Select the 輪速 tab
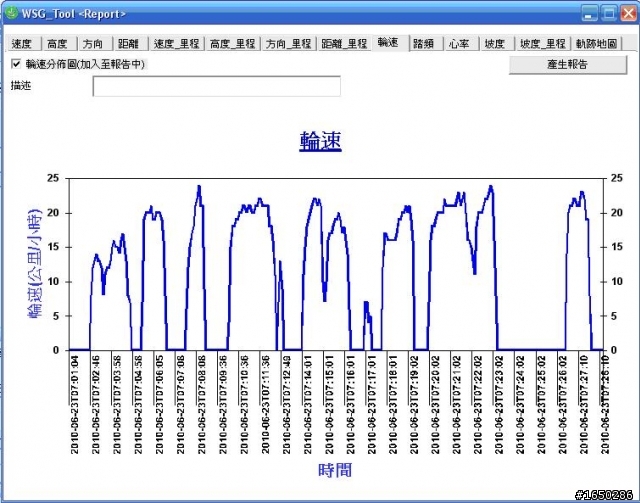This screenshot has height=503, width=640. pos(390,42)
